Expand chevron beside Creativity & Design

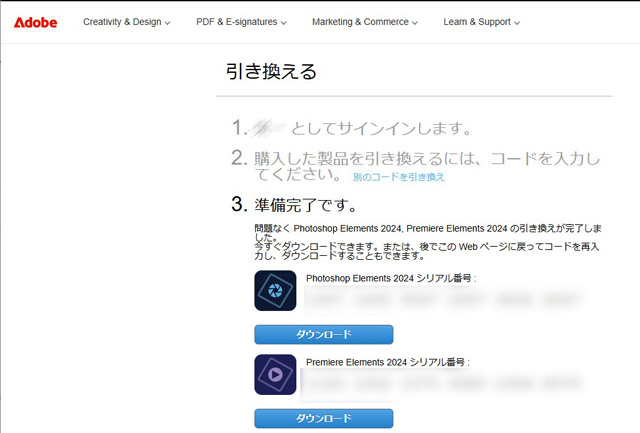click(x=167, y=23)
